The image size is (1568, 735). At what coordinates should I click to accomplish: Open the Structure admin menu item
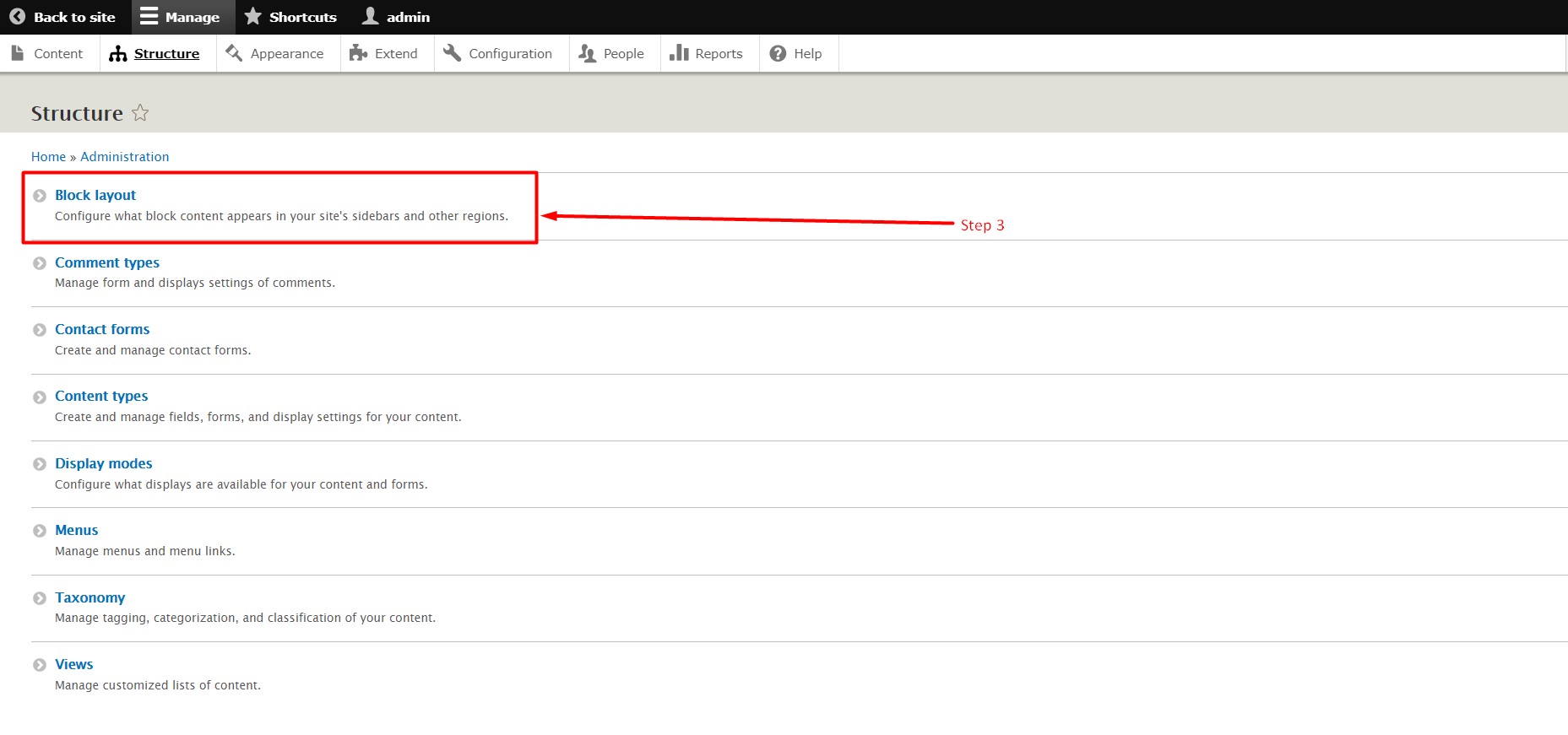tap(158, 53)
